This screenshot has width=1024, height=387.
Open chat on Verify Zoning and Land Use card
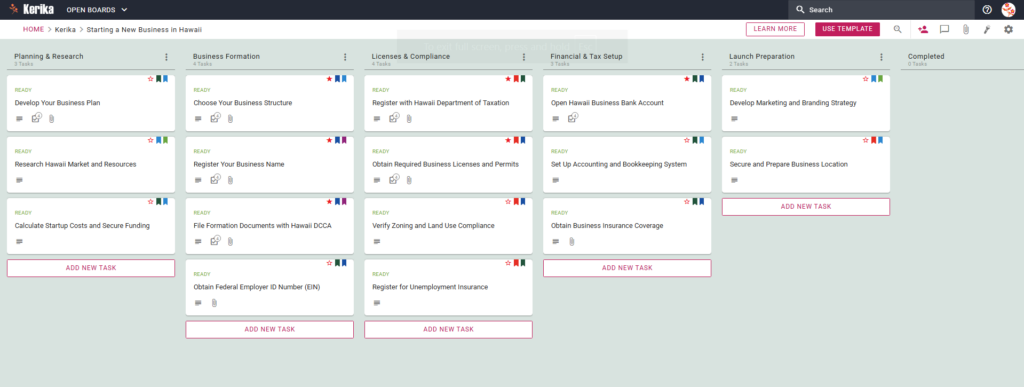pos(377,241)
